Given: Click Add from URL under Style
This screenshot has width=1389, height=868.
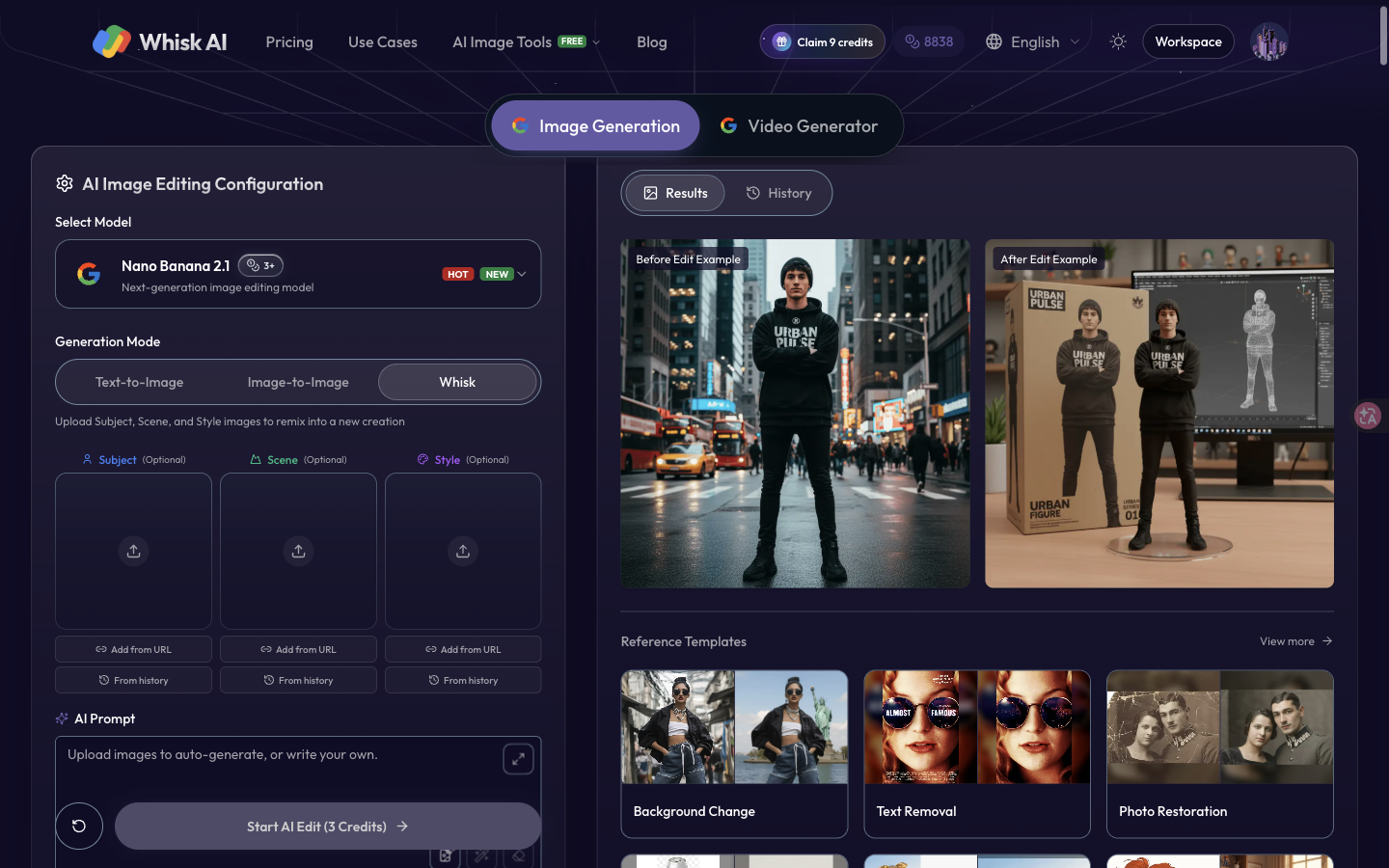Looking at the screenshot, I should (x=463, y=649).
